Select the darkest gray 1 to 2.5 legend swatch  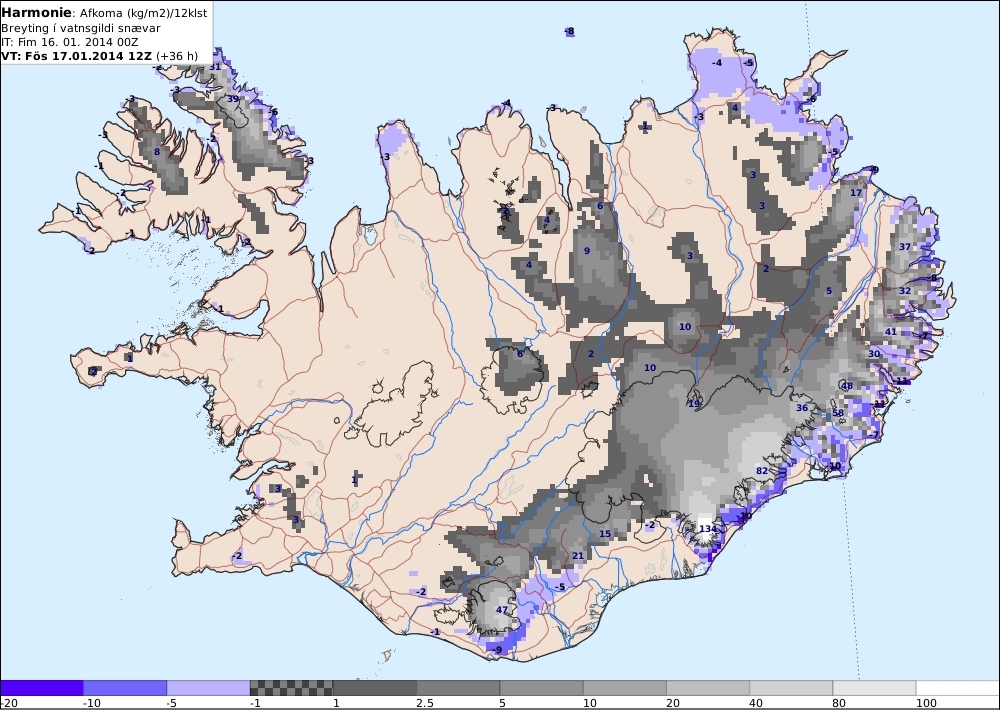click(x=375, y=688)
